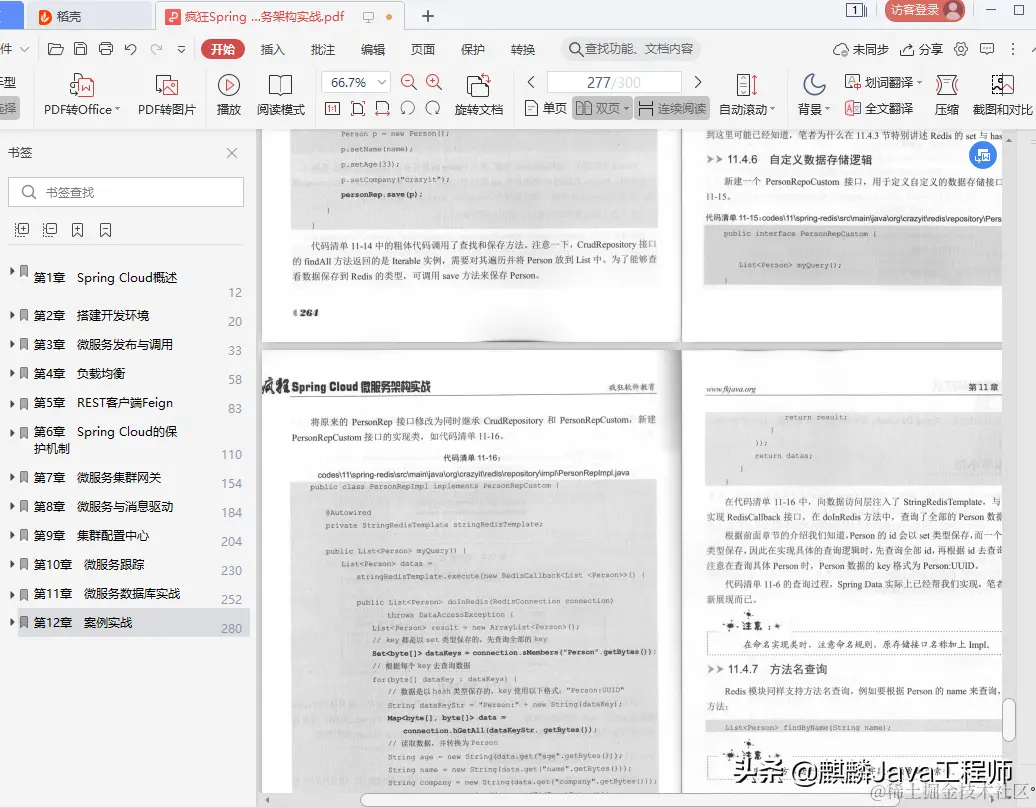
Task: Rotate clockwise icon
Action: [x=433, y=108]
